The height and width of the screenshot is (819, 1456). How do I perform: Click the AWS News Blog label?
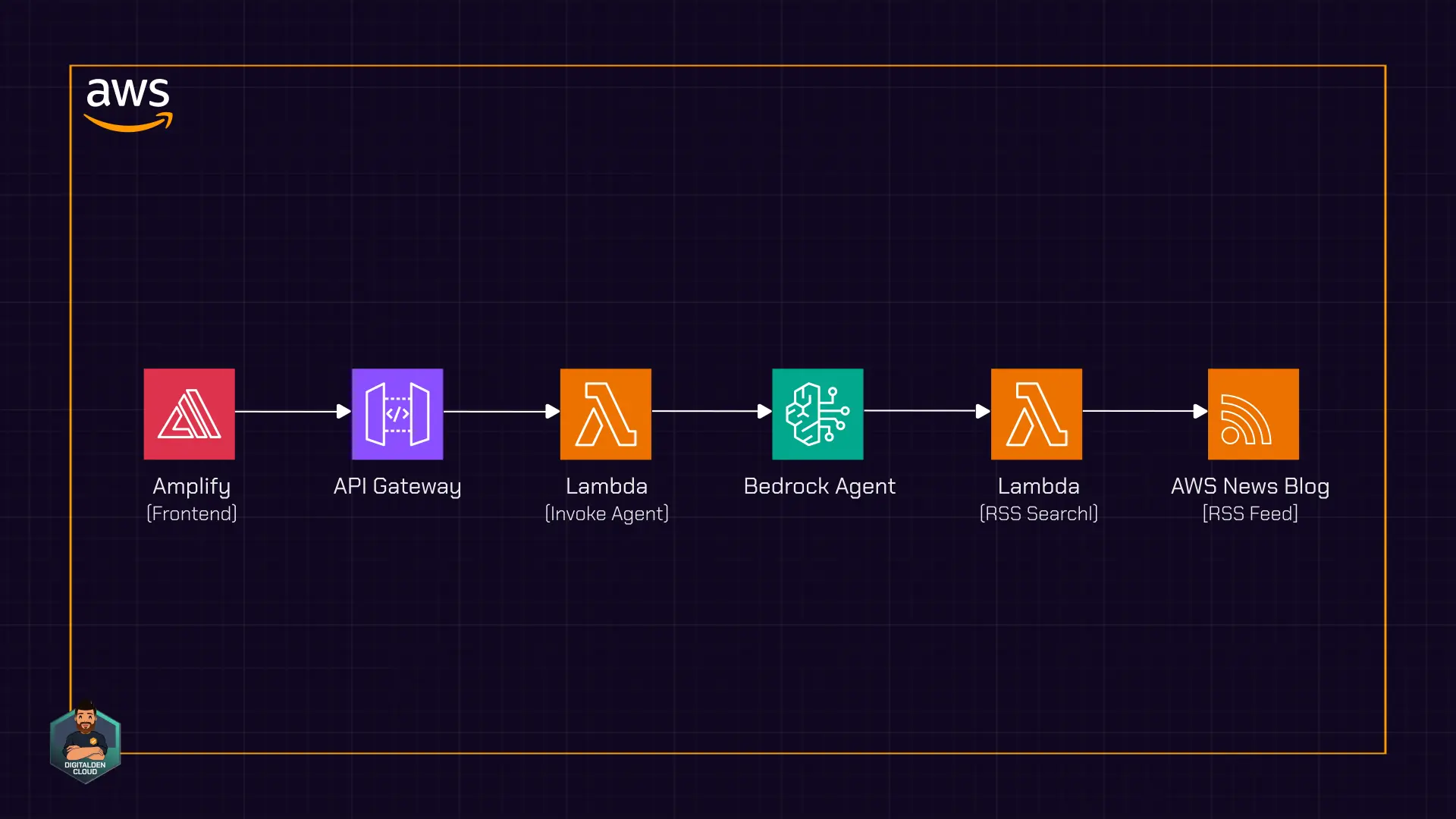tap(1250, 486)
